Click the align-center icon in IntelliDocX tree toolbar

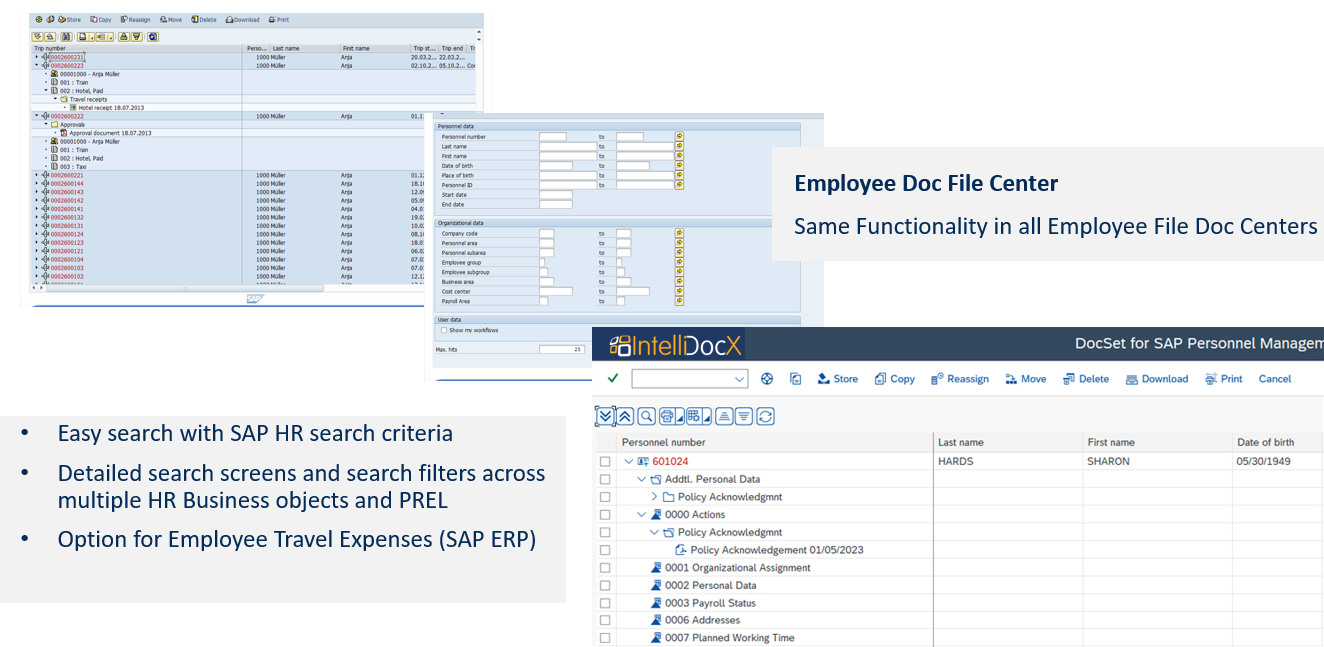(x=723, y=416)
